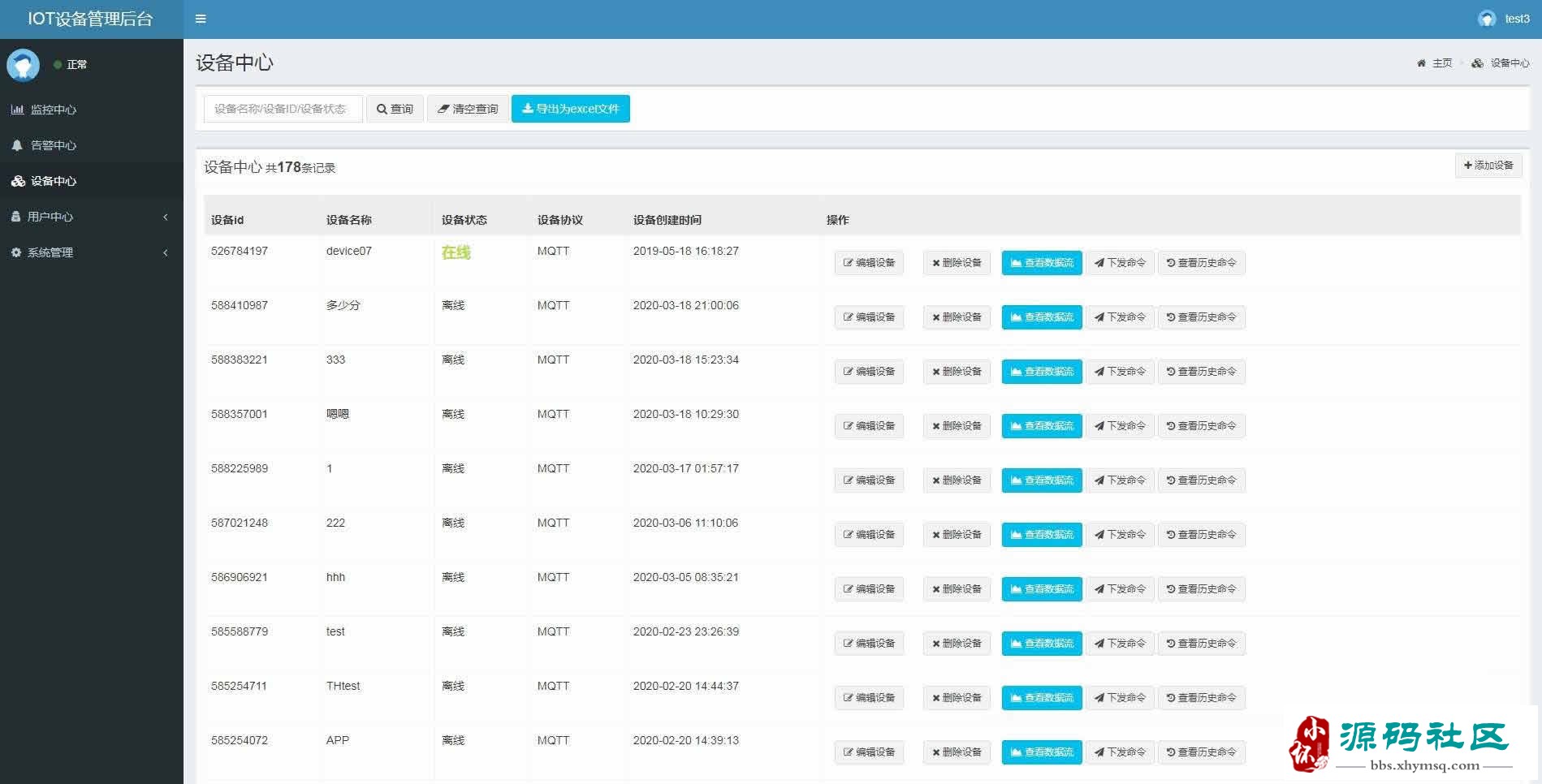Delete device THtest
The width and height of the screenshot is (1542, 784).
pos(957,698)
